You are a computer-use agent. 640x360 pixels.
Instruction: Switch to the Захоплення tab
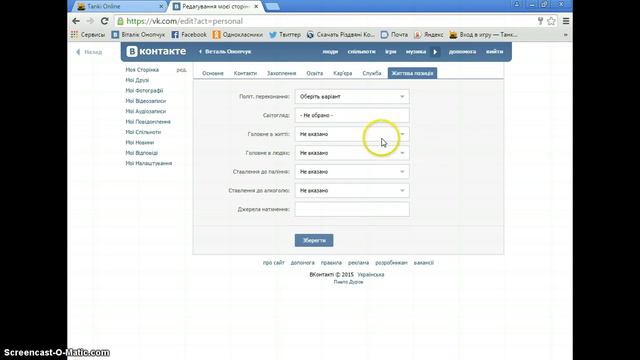point(281,73)
